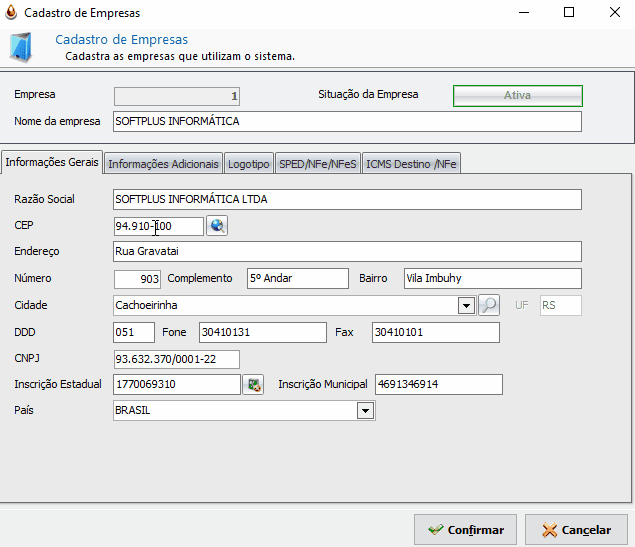Click the Fax field

coord(436,332)
